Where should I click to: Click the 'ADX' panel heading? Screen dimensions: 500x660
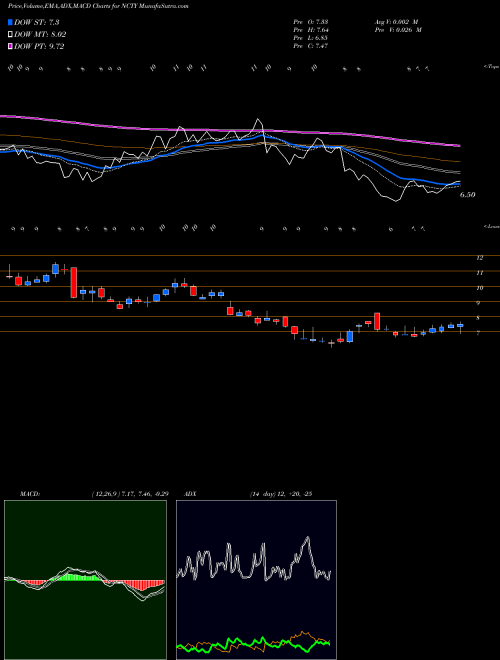[190, 494]
